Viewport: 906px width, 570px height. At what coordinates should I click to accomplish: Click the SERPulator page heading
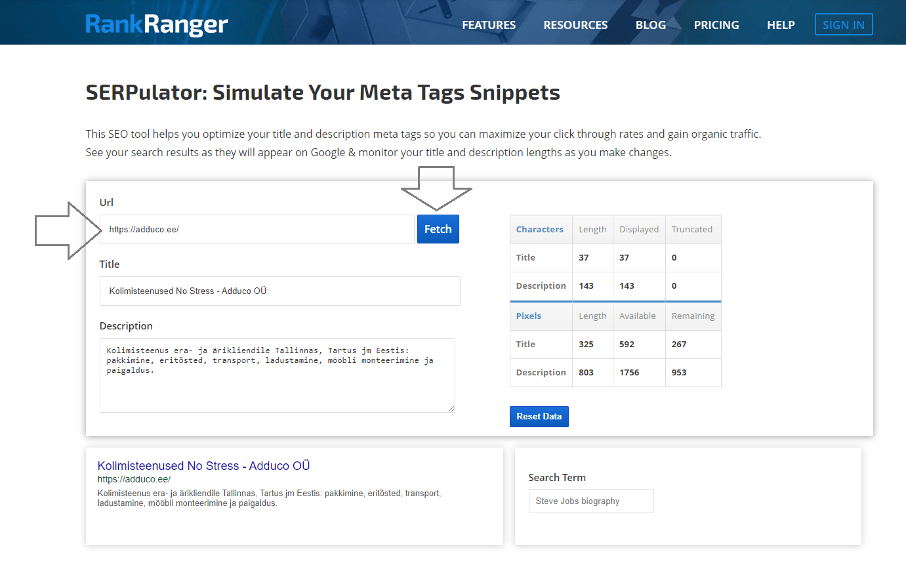point(323,92)
